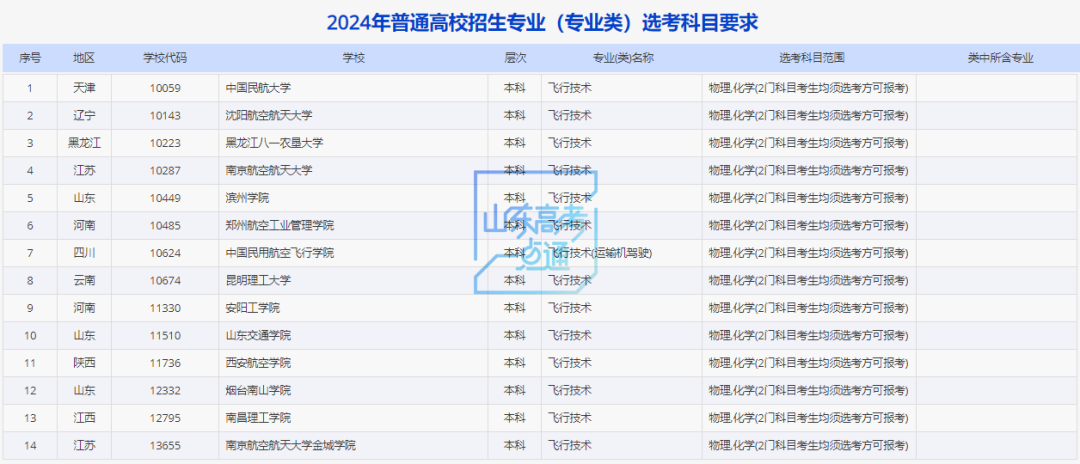Select school code 12795 cell

pyautogui.click(x=164, y=418)
